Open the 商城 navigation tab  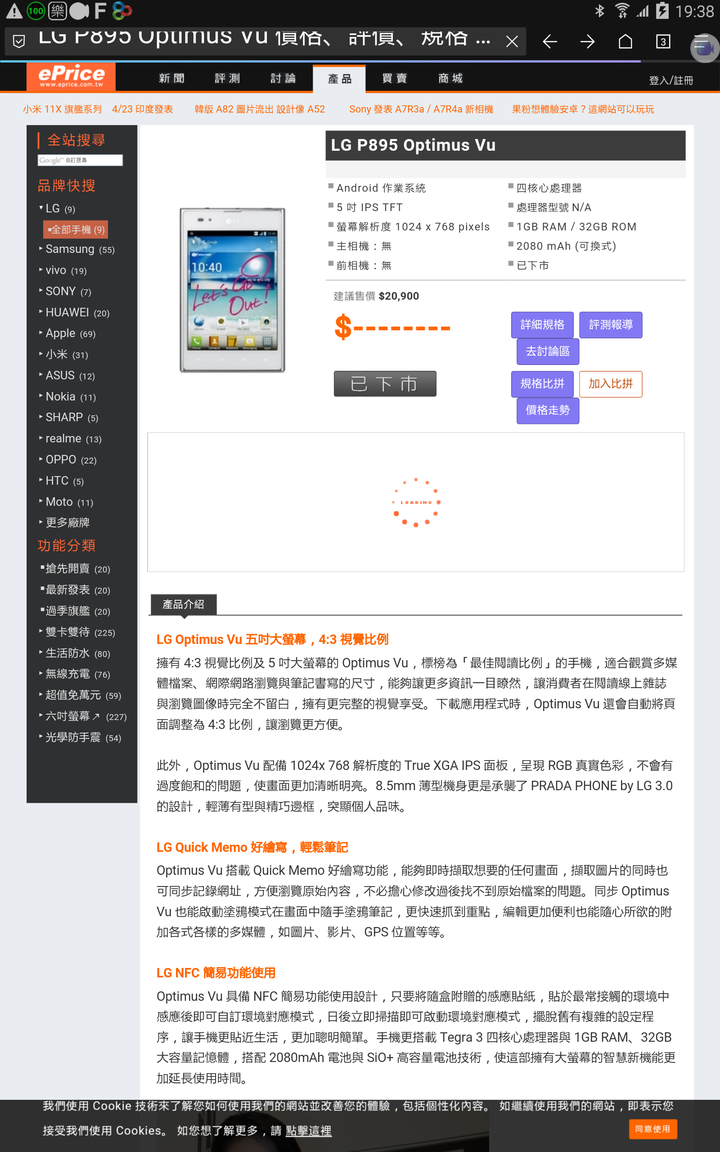pyautogui.click(x=450, y=79)
